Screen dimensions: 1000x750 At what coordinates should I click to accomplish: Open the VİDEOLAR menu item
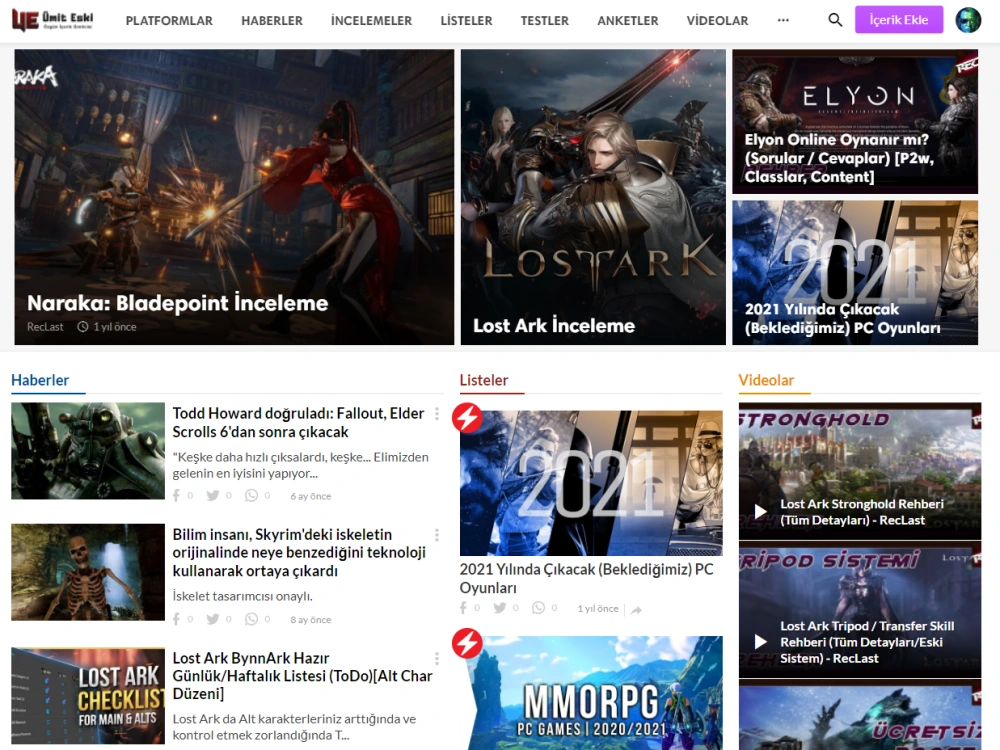[717, 20]
